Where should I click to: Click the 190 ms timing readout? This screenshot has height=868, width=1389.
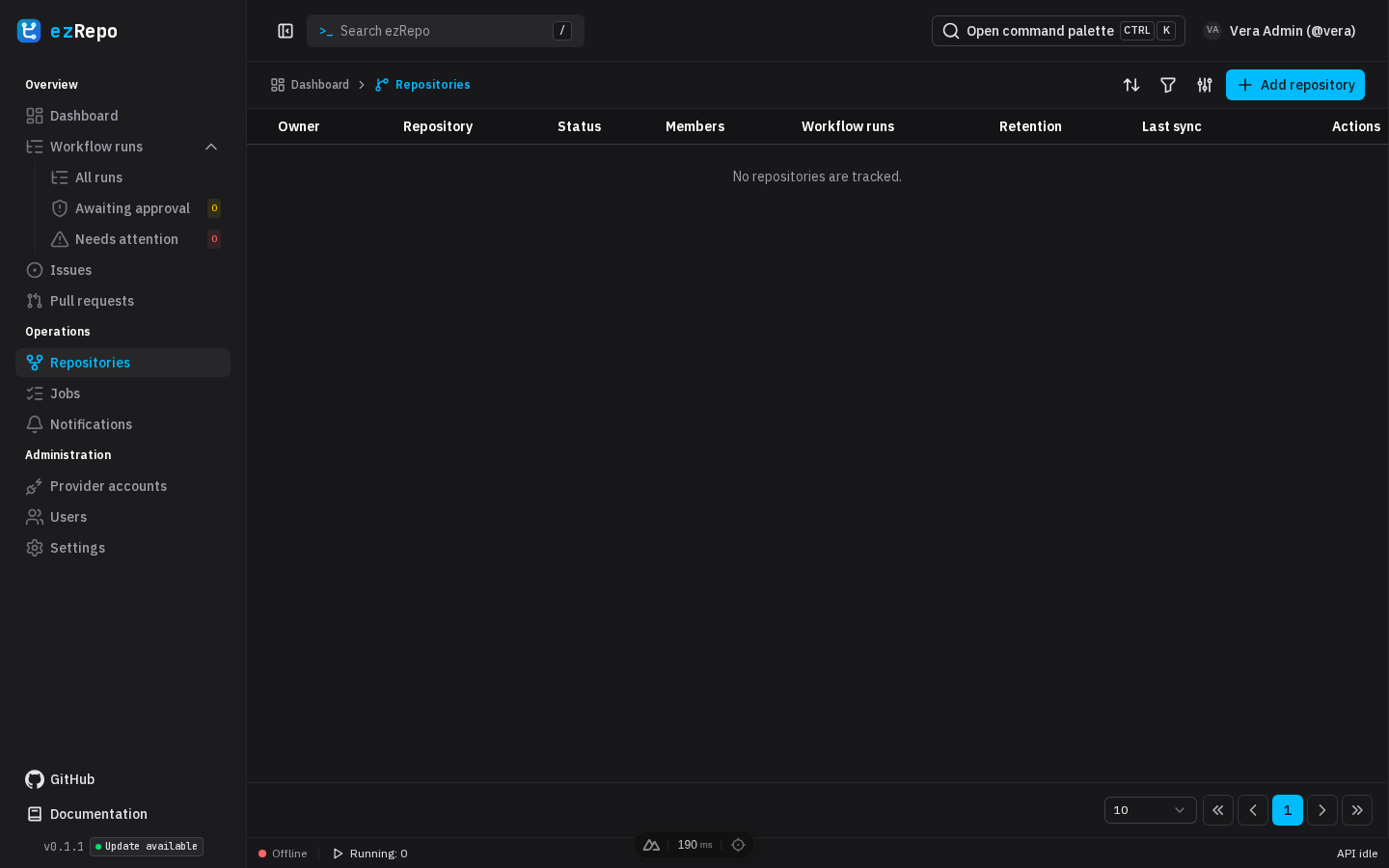tap(694, 845)
